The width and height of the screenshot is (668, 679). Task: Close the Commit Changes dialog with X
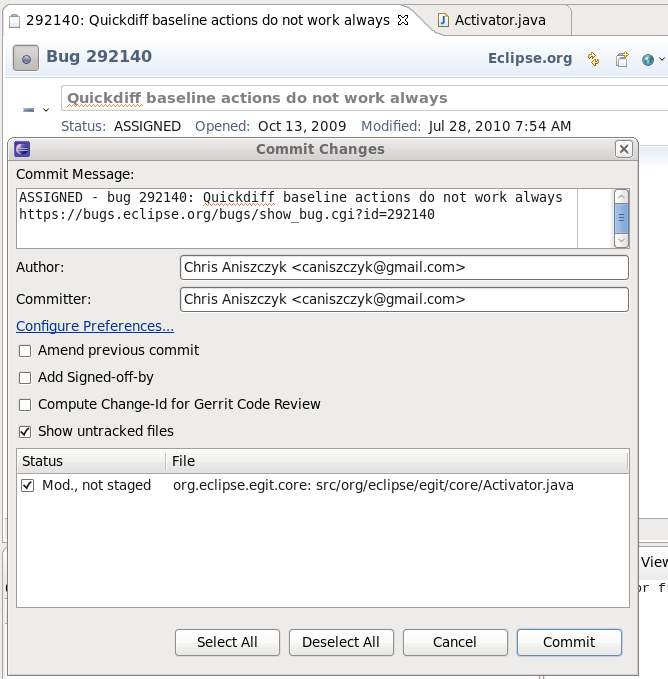[623, 149]
